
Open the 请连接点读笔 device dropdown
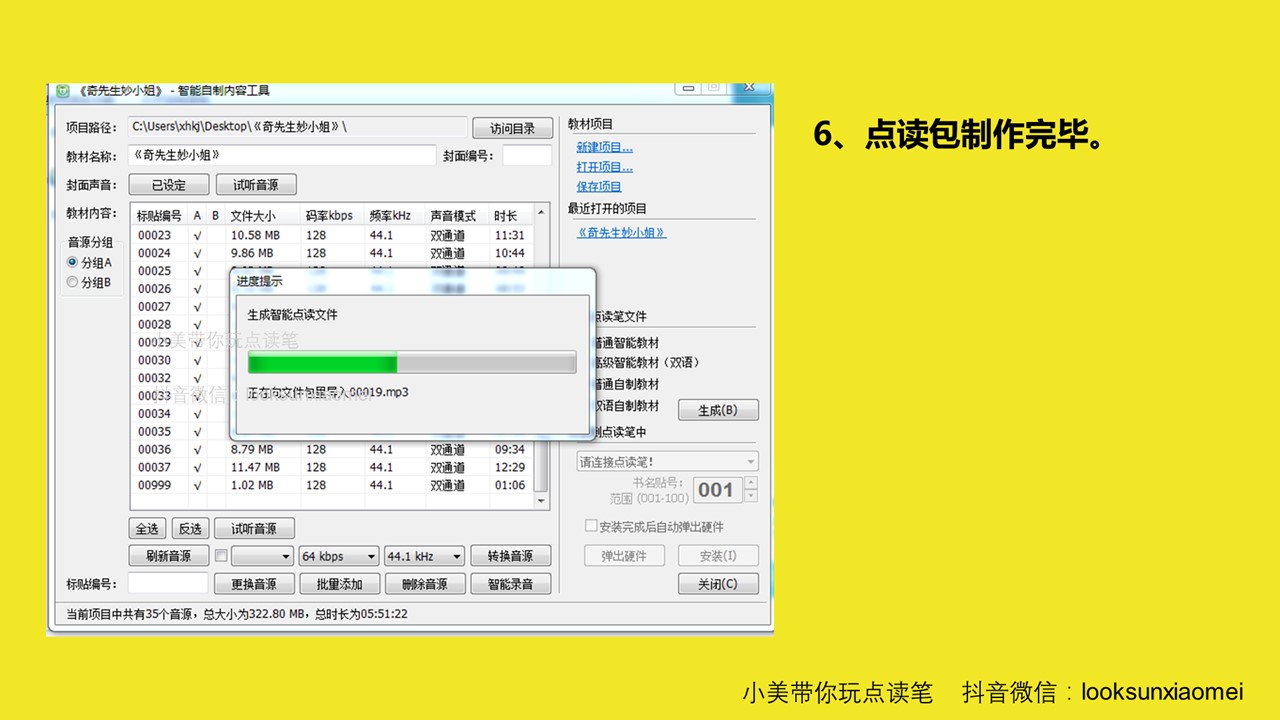(667, 461)
